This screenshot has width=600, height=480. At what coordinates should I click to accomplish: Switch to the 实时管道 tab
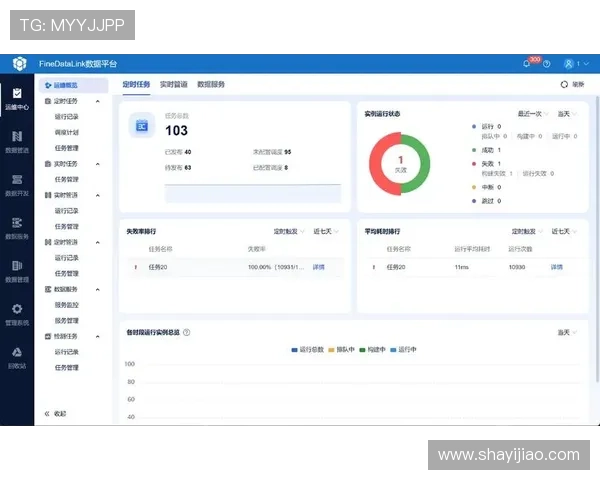173,85
